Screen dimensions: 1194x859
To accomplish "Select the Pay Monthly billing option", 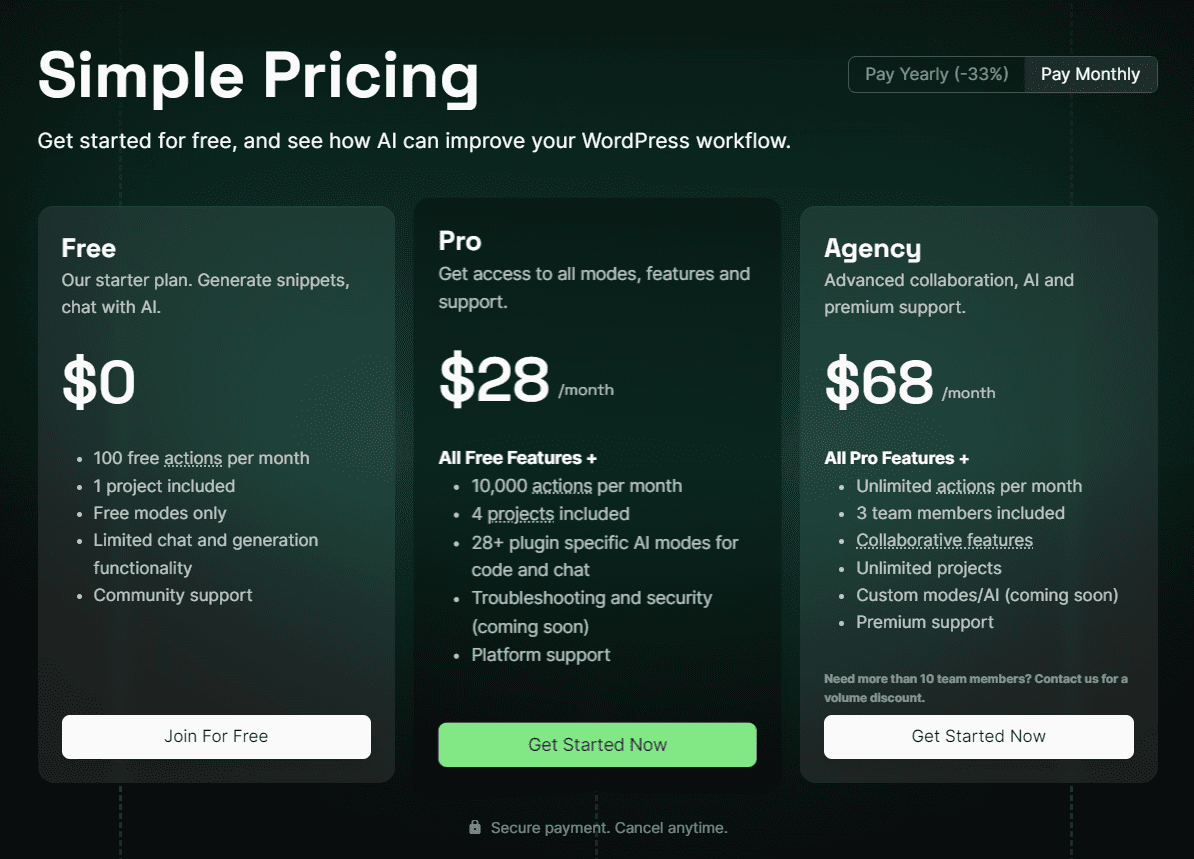I will 1090,74.
